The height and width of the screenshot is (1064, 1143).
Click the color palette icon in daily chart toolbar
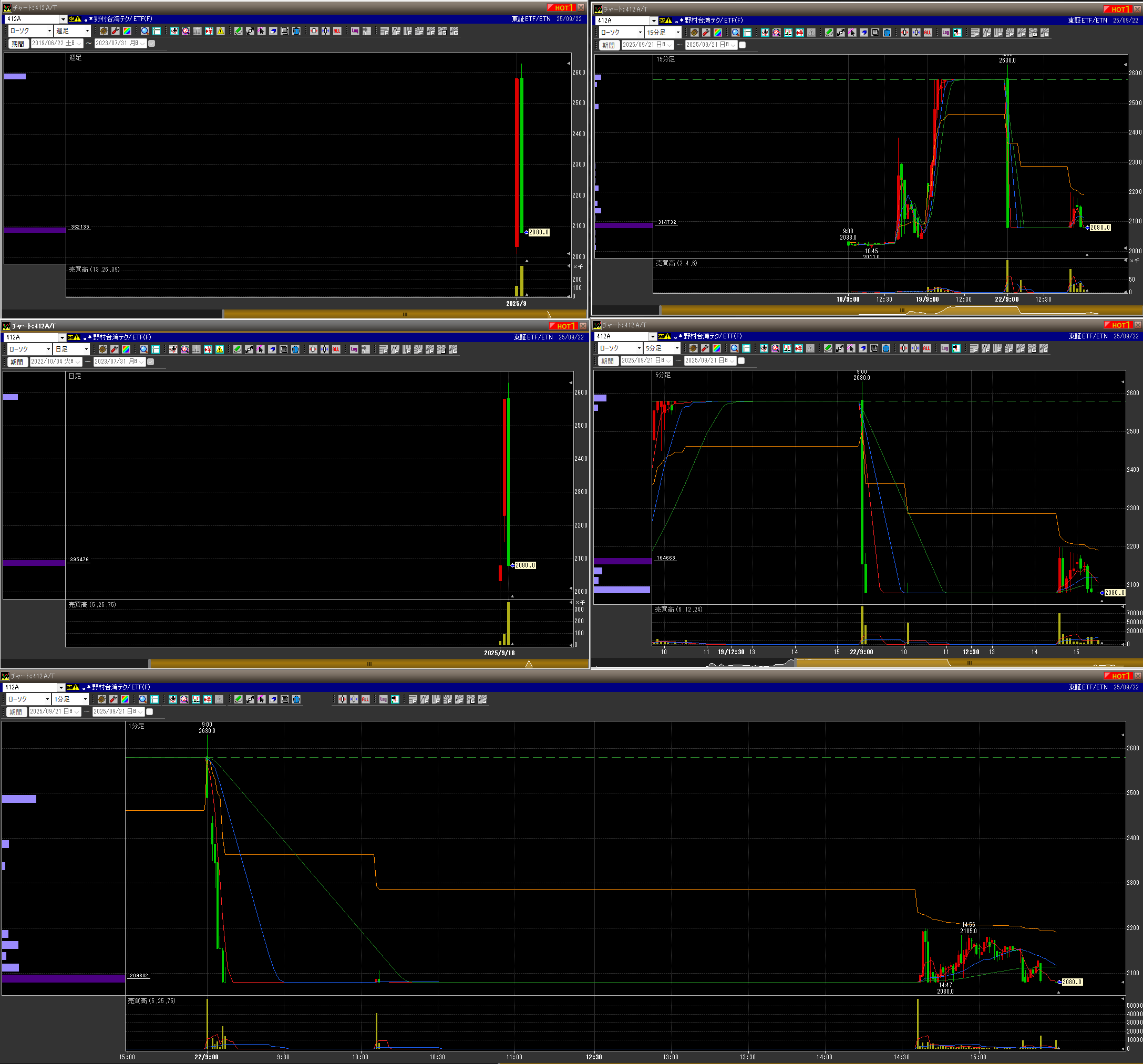[126, 349]
